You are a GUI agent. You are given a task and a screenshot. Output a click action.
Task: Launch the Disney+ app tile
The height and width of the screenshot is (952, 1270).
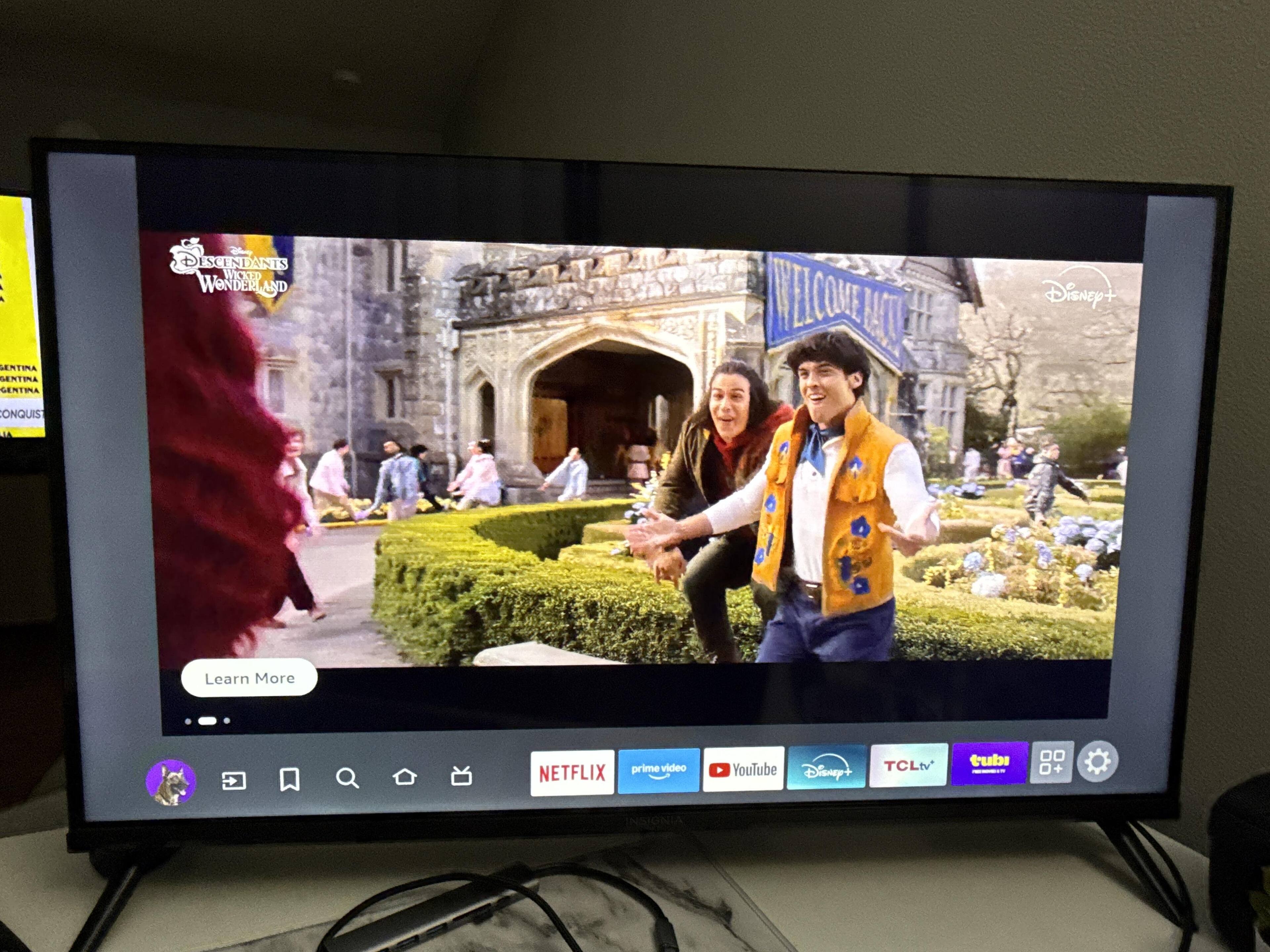pyautogui.click(x=826, y=767)
